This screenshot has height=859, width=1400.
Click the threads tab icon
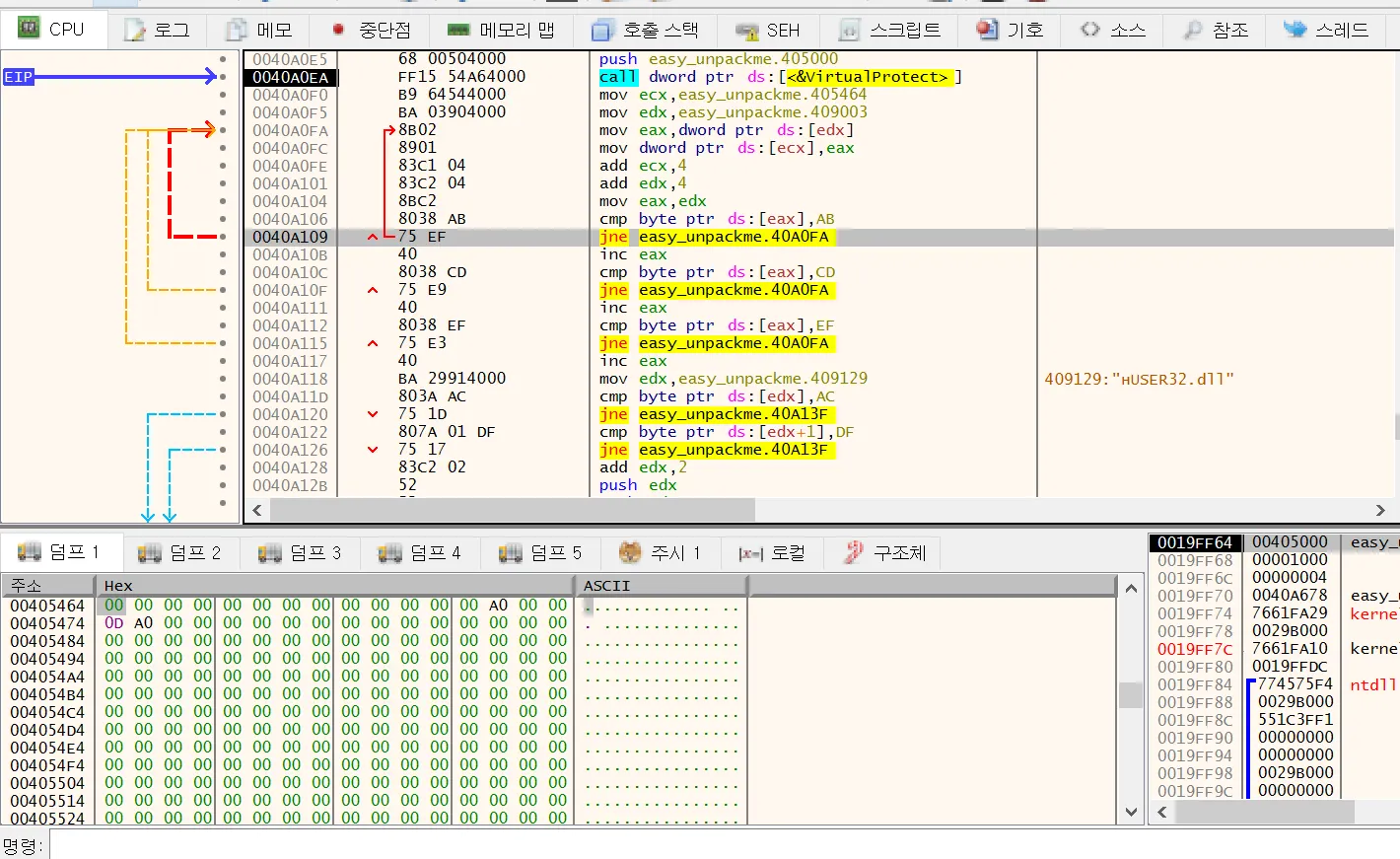pyautogui.click(x=1295, y=30)
